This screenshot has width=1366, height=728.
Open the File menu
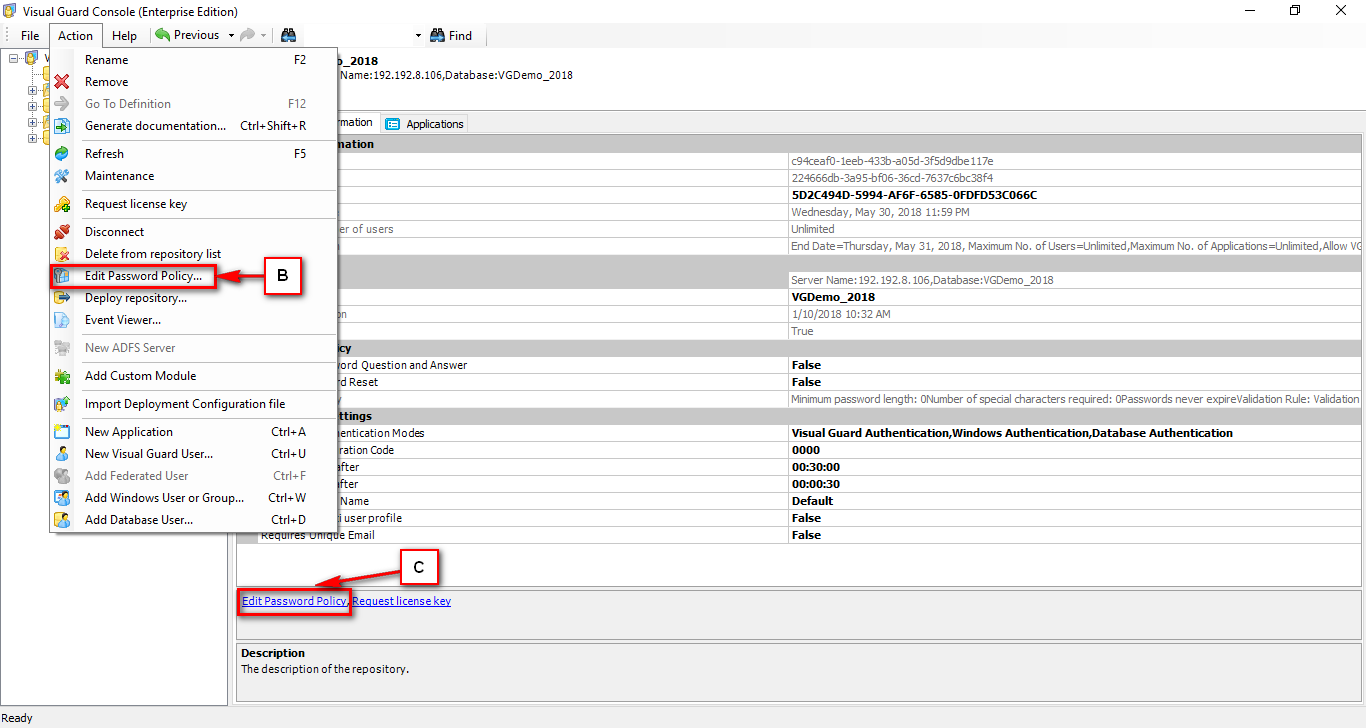point(30,35)
